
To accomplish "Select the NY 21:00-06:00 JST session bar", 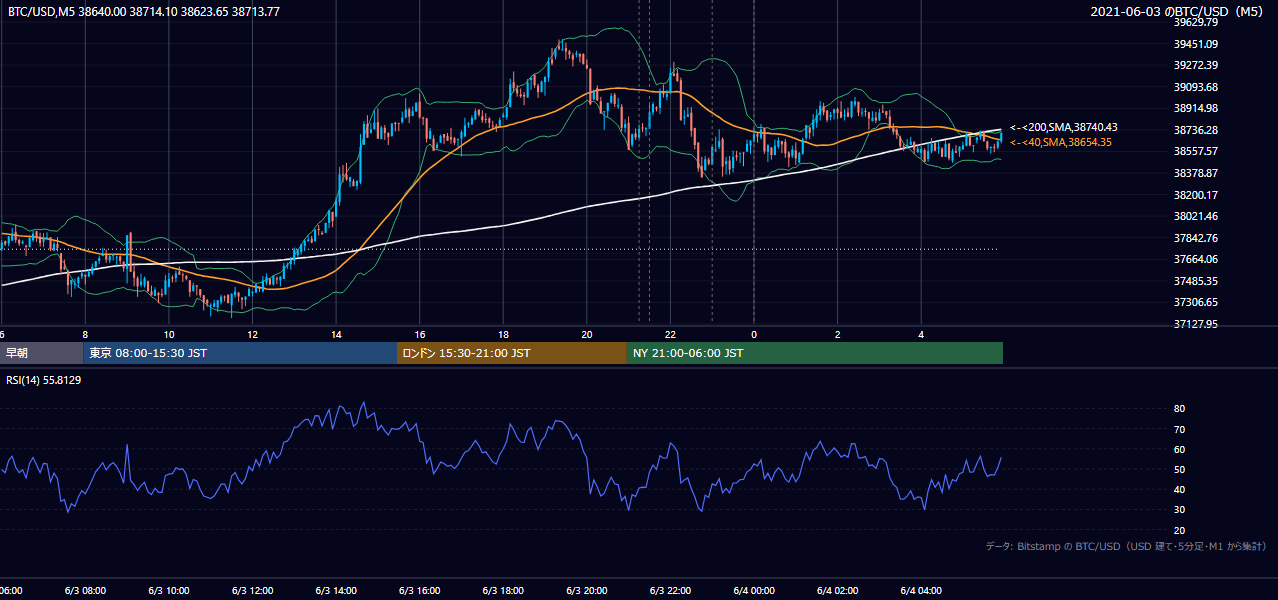I will [815, 353].
